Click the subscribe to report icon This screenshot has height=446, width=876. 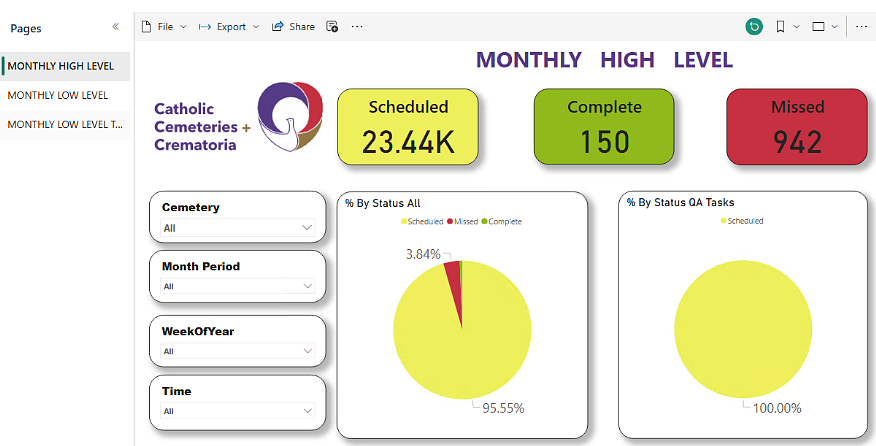[333, 27]
